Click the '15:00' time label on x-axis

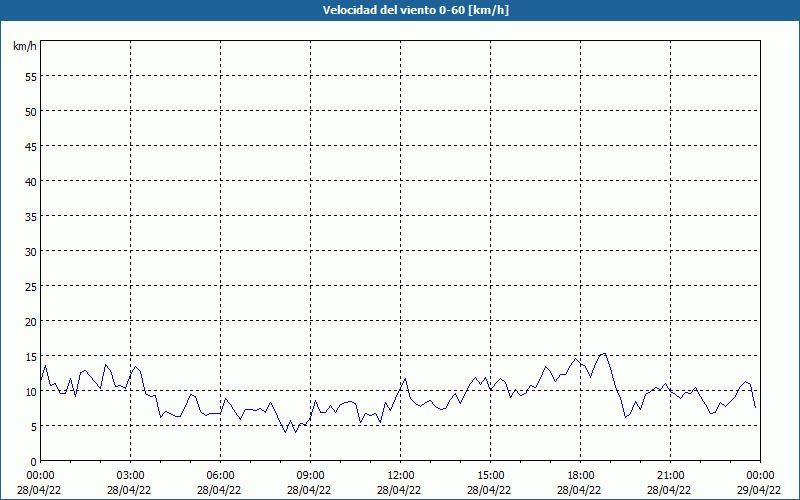(x=490, y=476)
